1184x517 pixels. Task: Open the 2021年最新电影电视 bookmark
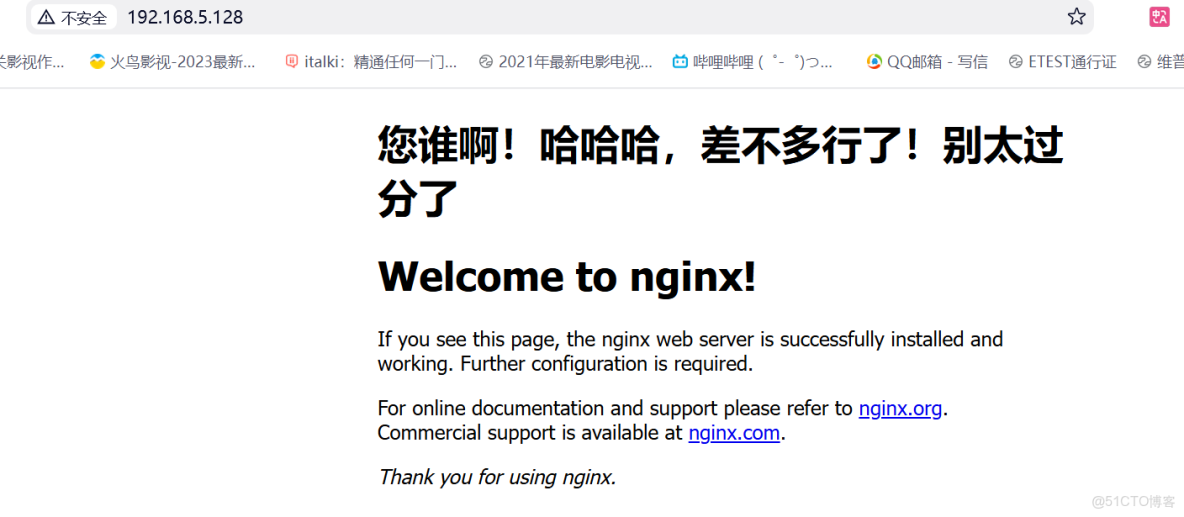(x=566, y=62)
